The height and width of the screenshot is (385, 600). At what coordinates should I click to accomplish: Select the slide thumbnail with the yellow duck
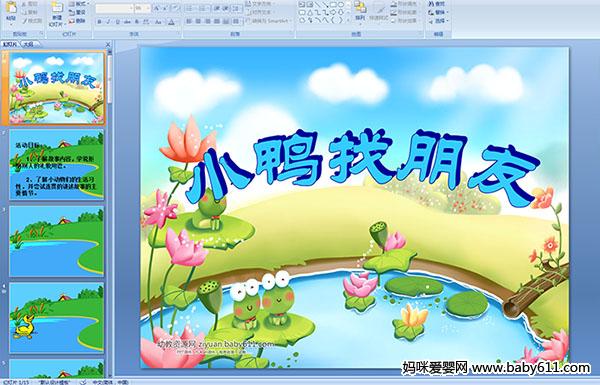tap(56, 317)
